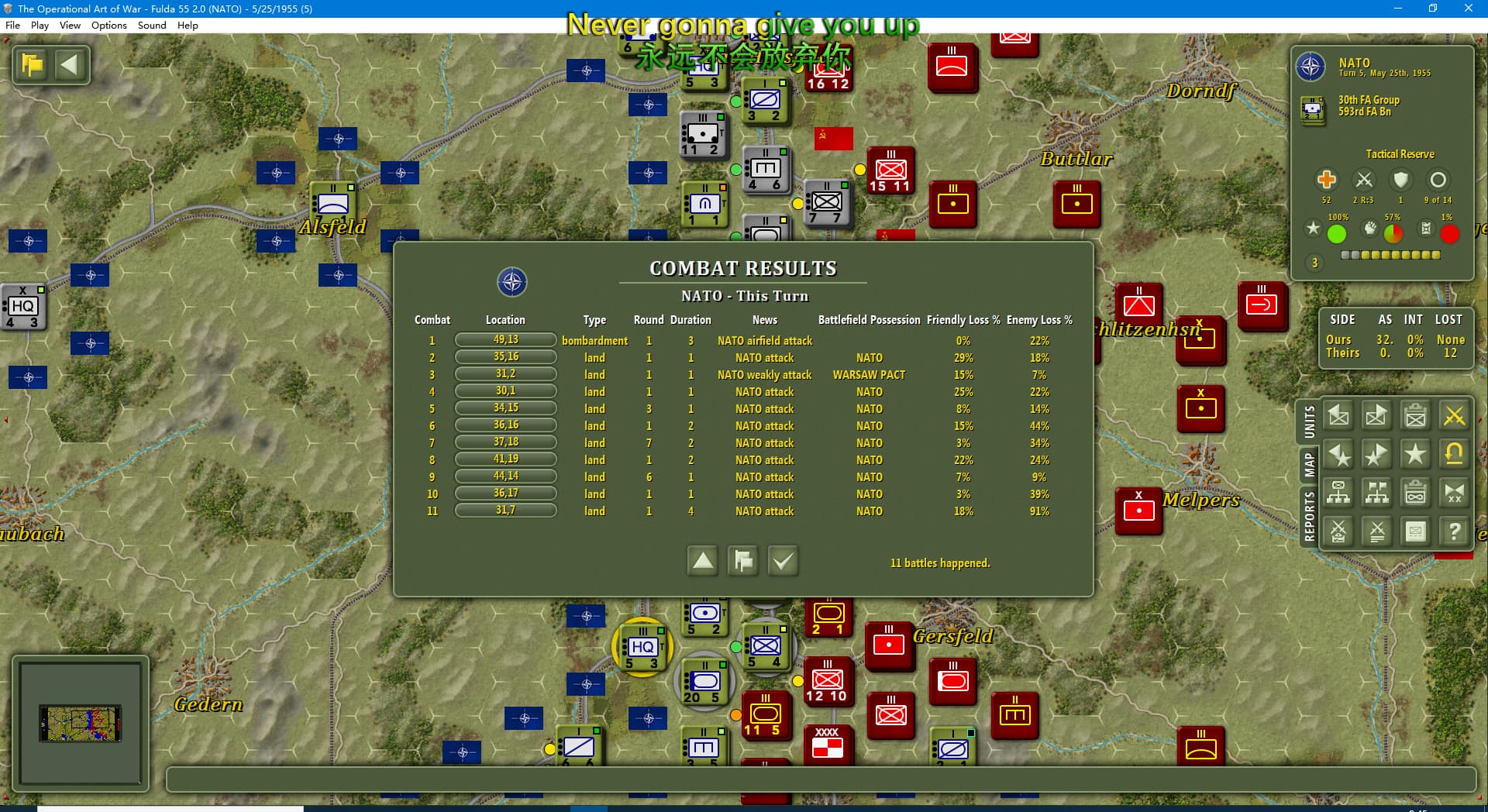Click location button 31,2 for combat 3
This screenshot has height=812, width=1488.
(x=505, y=373)
